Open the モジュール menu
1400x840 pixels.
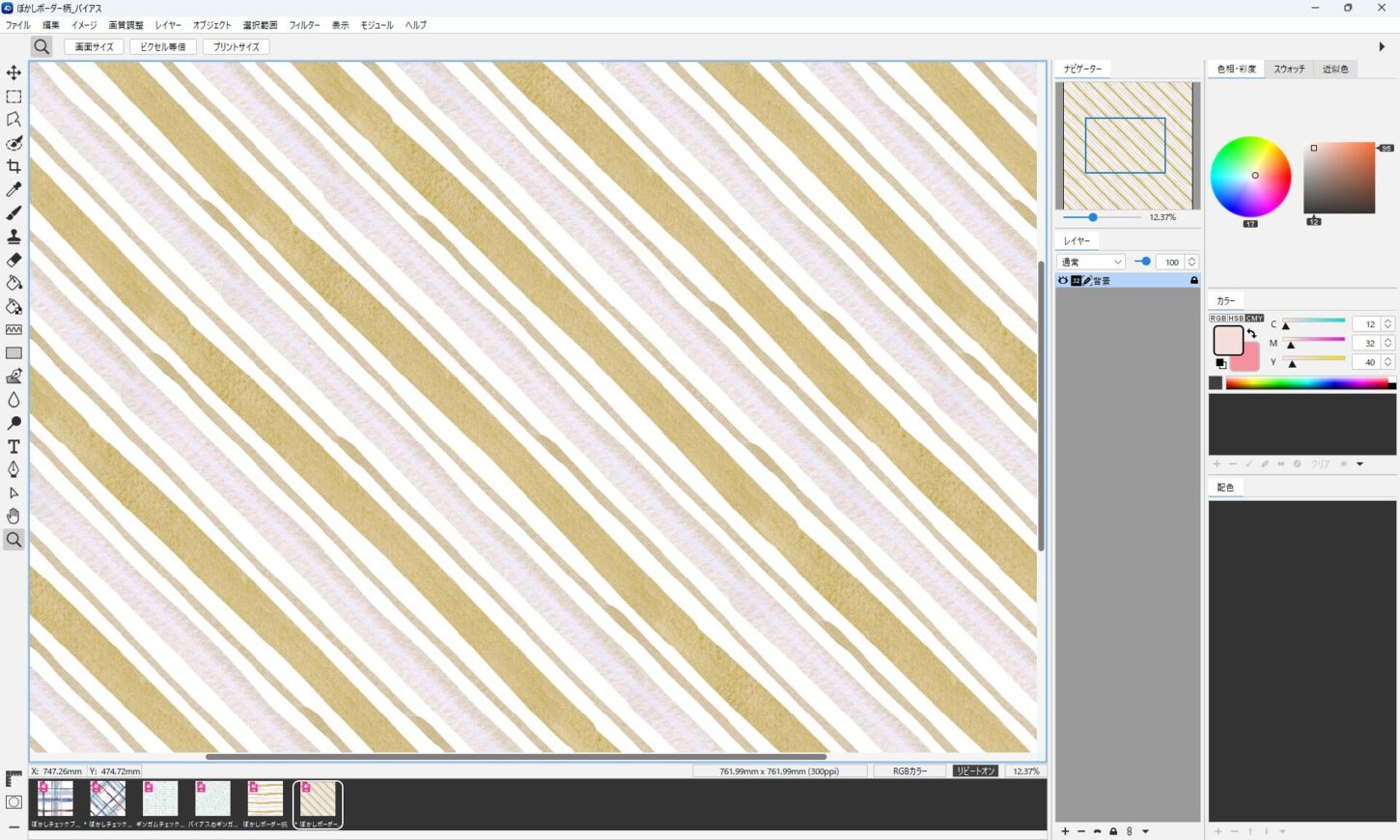tap(377, 25)
